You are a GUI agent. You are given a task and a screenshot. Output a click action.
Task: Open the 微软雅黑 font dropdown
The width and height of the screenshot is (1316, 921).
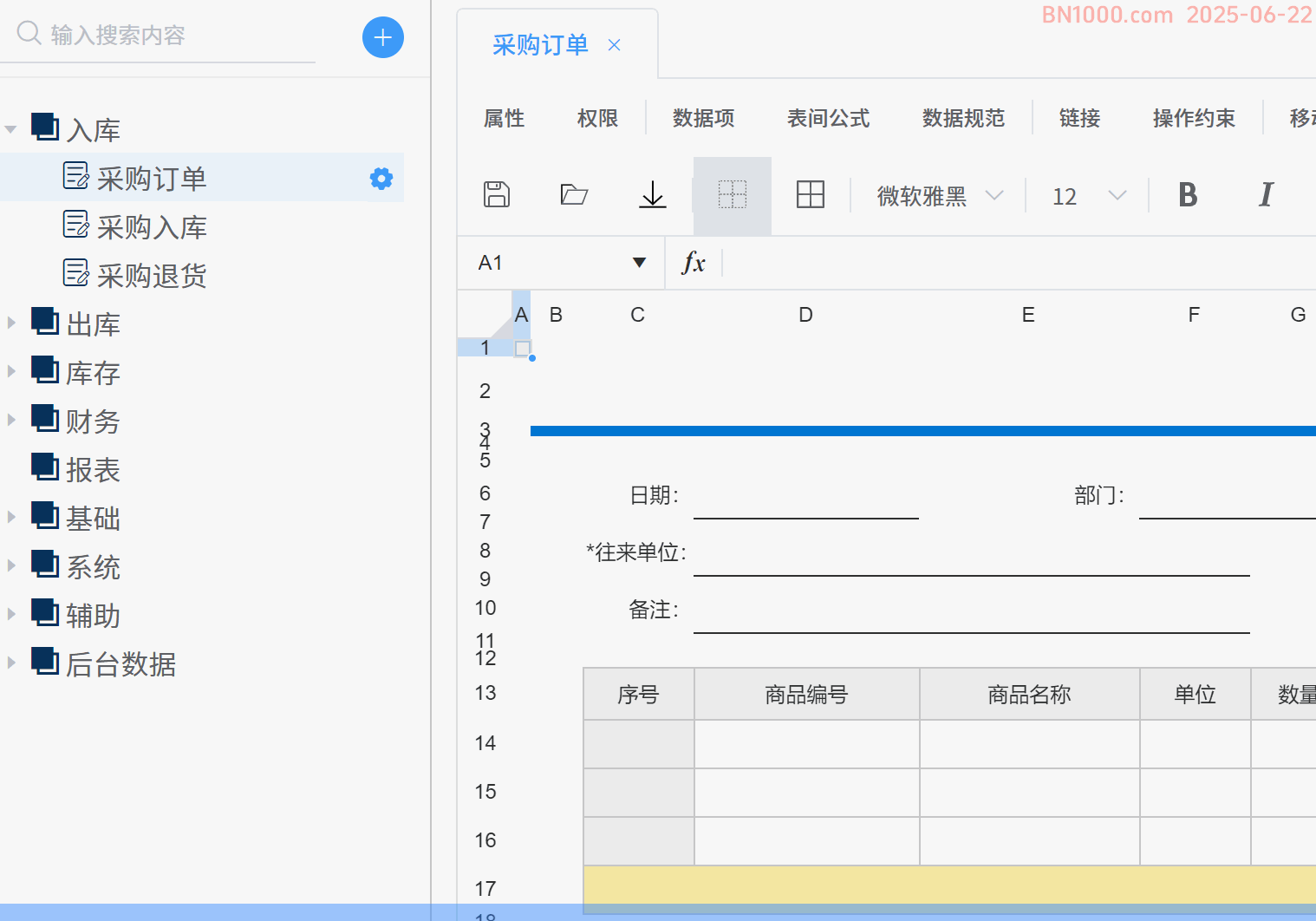click(x=994, y=195)
